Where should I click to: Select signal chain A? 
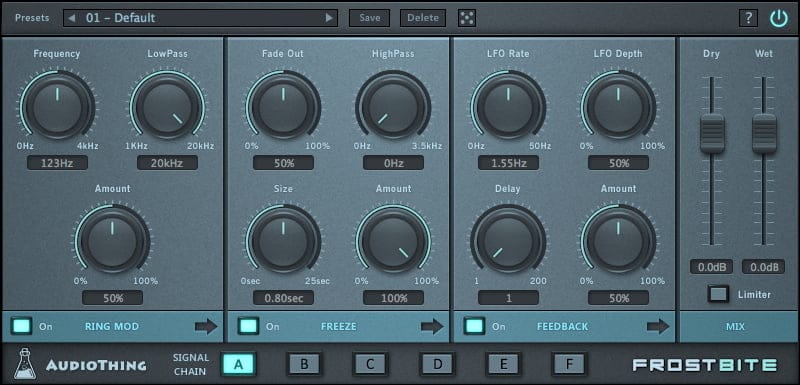[238, 364]
